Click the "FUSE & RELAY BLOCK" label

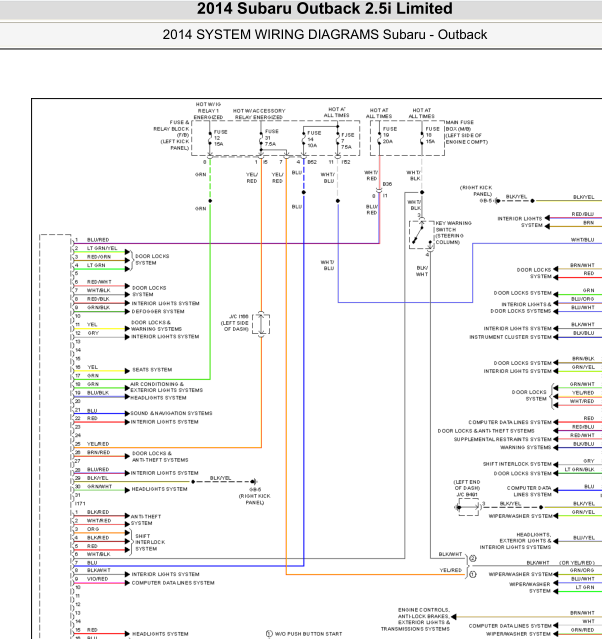[172, 135]
